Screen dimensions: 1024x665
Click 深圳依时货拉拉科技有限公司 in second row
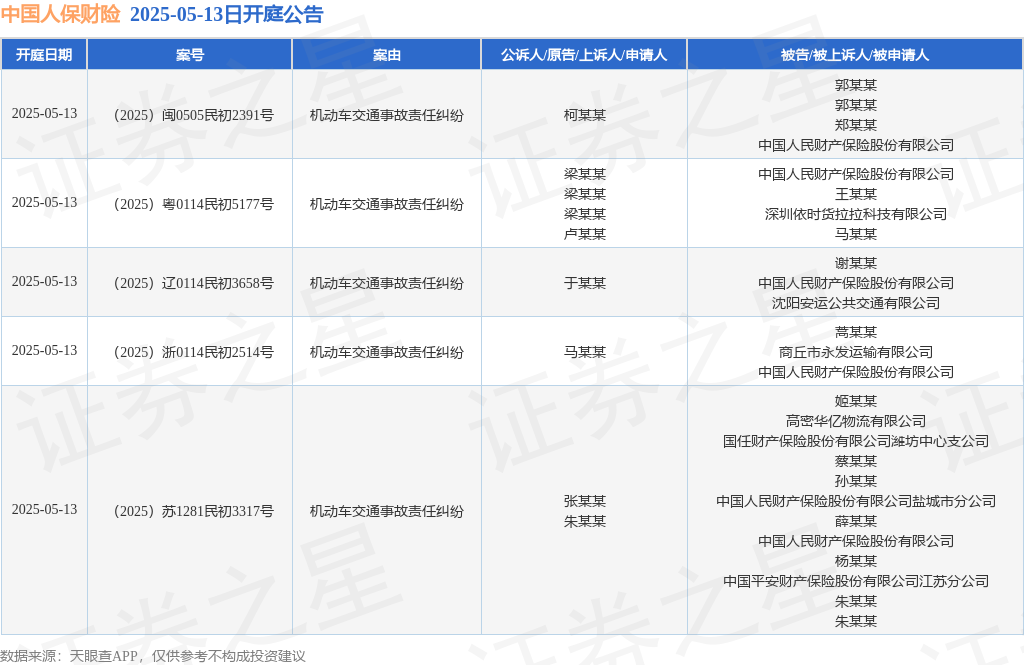[x=855, y=213]
